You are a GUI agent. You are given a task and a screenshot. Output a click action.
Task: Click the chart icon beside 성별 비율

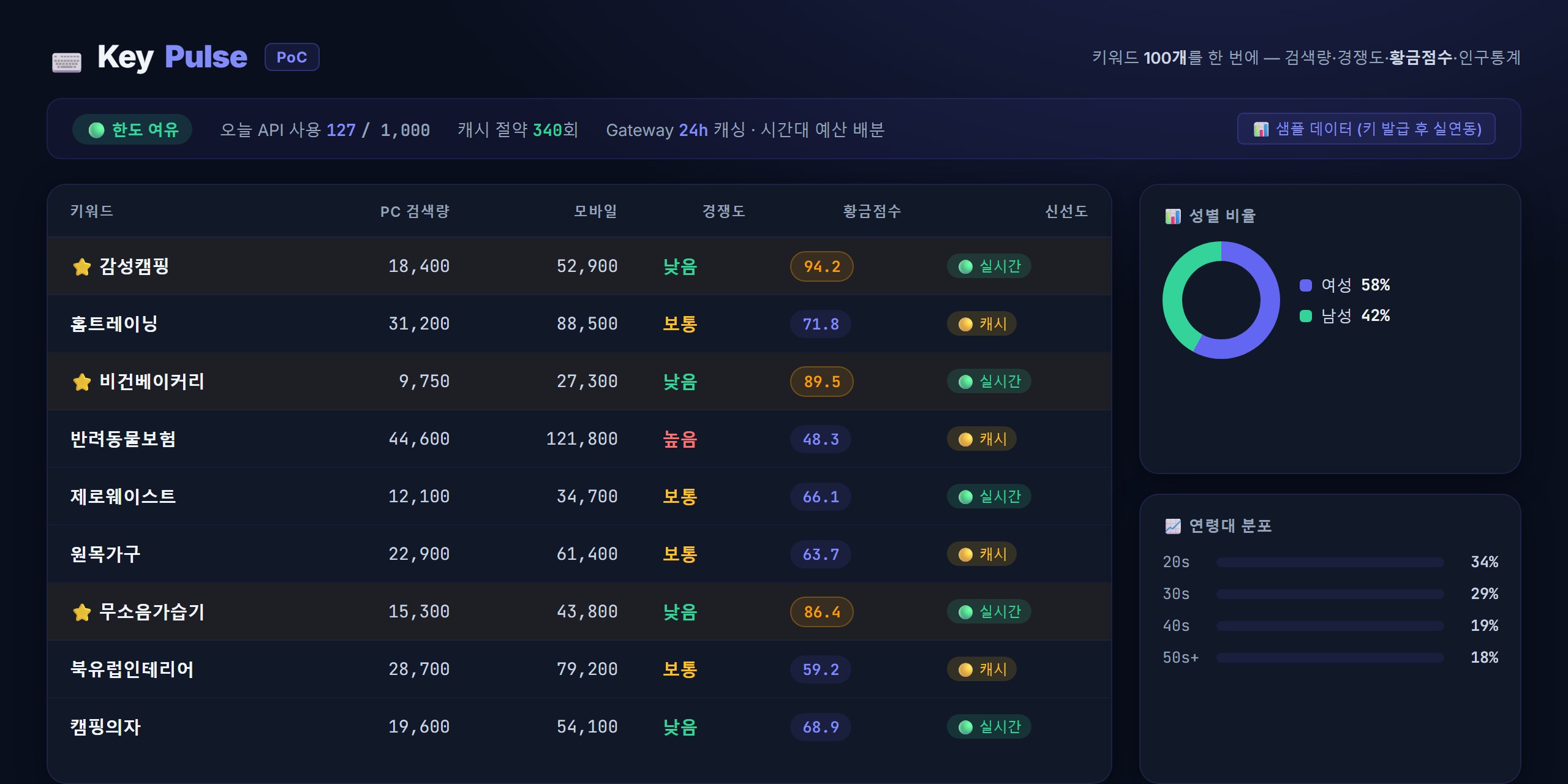click(1173, 216)
